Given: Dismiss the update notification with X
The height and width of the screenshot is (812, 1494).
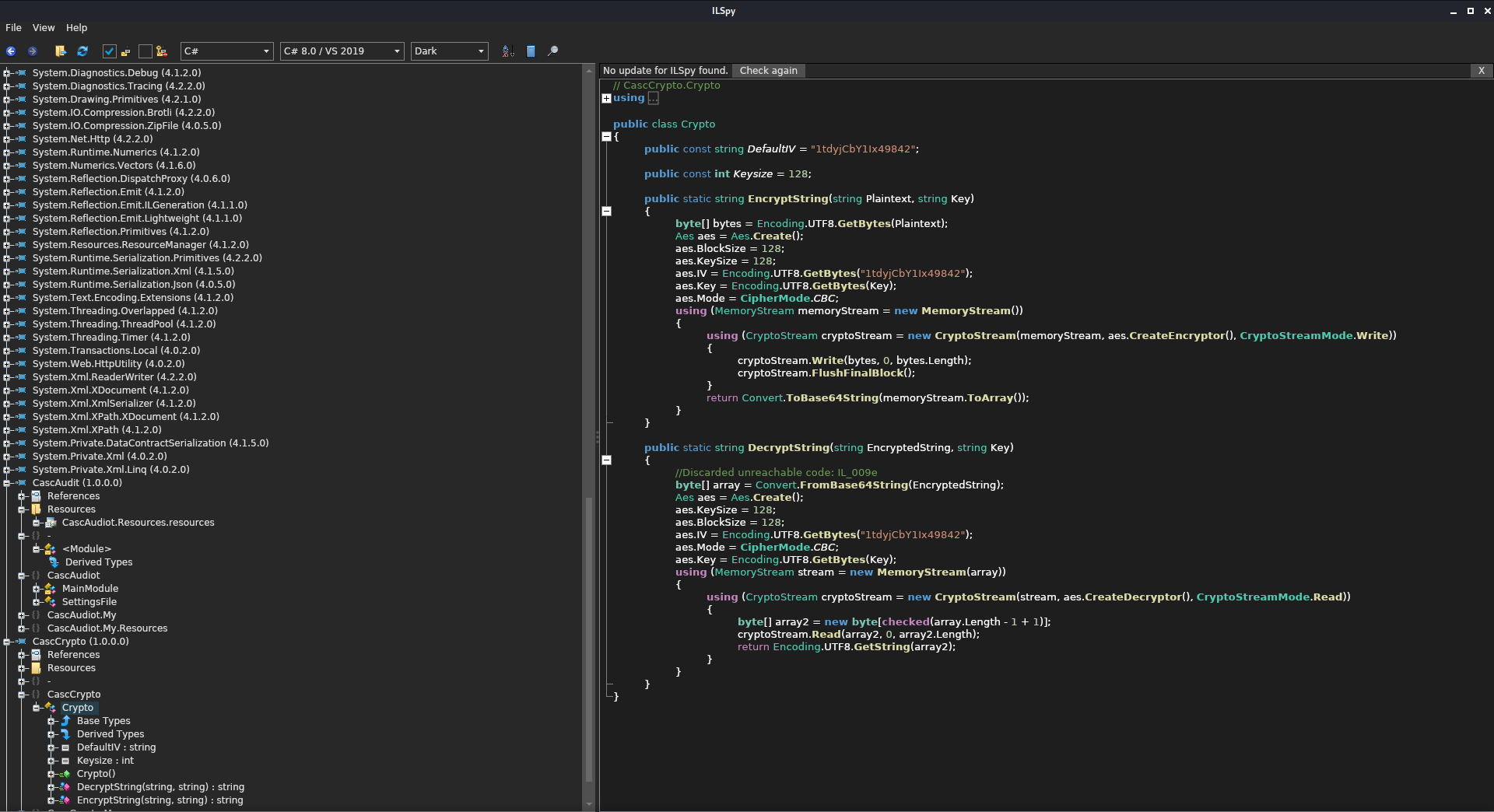Looking at the screenshot, I should click(x=1481, y=71).
